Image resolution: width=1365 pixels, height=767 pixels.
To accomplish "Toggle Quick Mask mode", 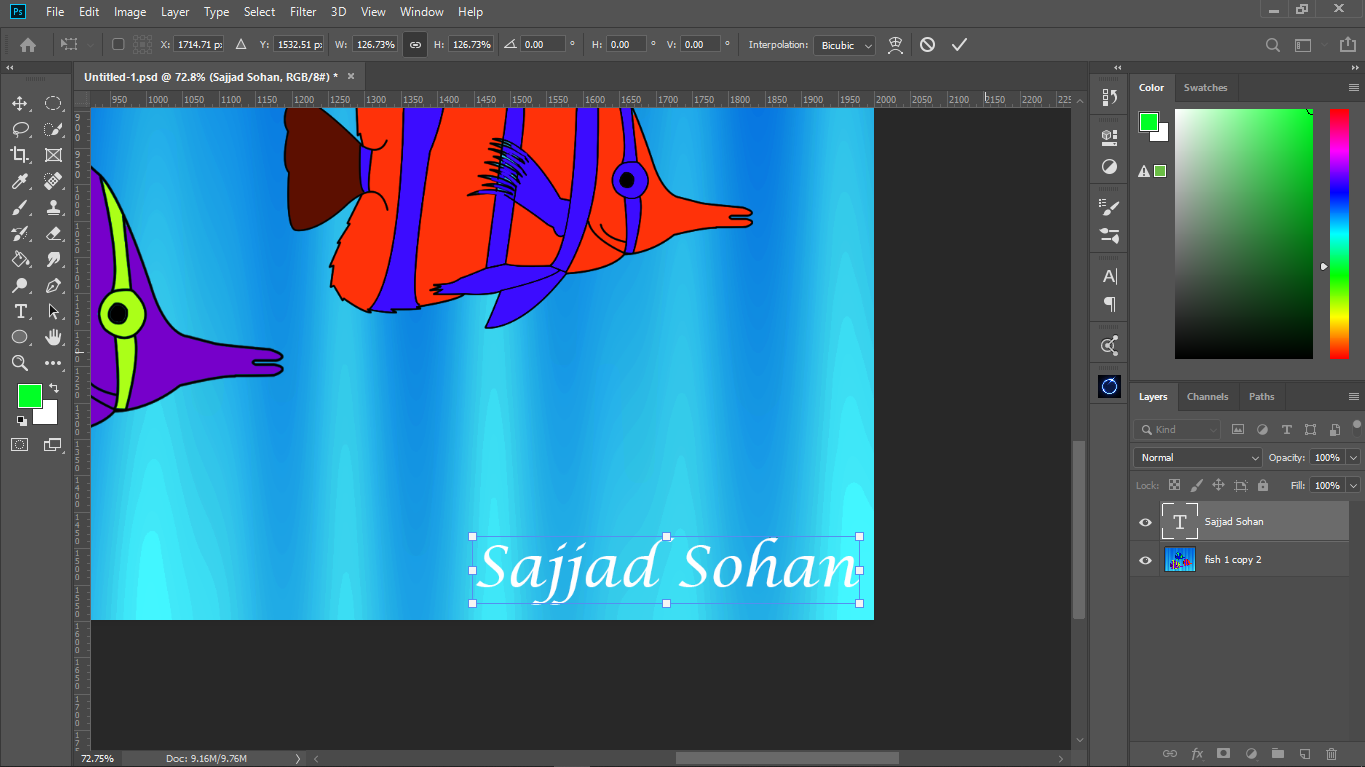I will (x=20, y=444).
